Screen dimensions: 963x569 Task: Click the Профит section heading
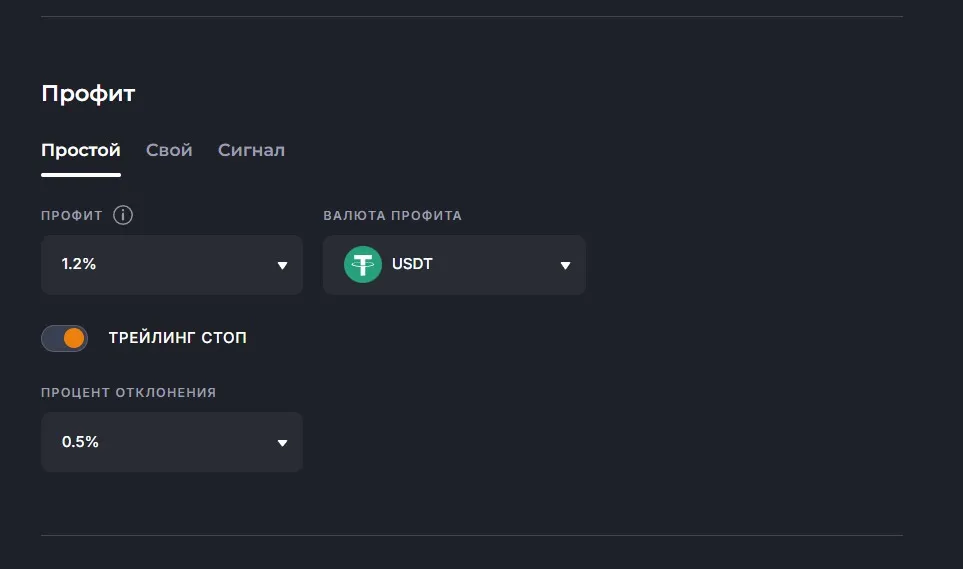point(88,94)
